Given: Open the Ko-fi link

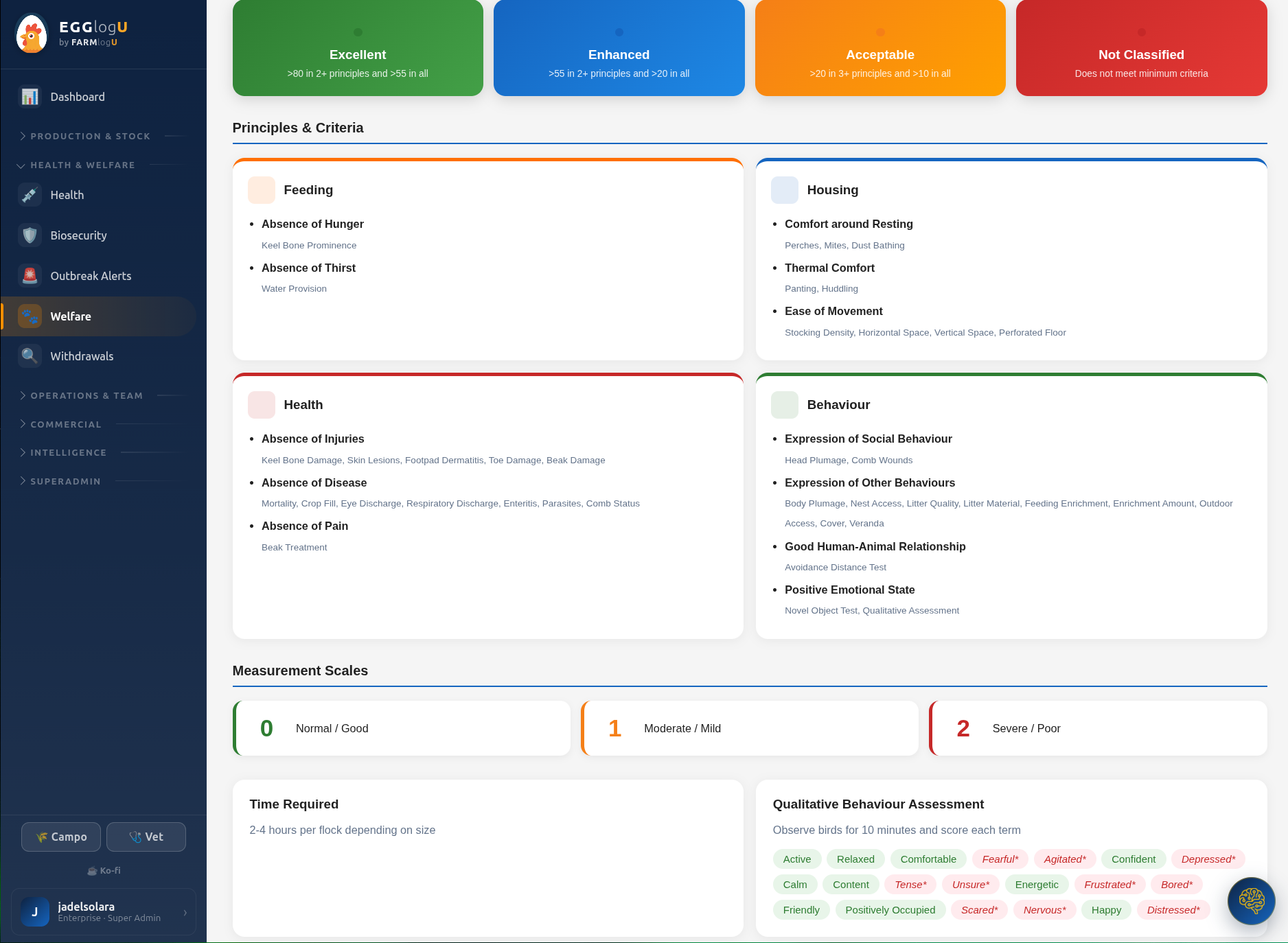Looking at the screenshot, I should (x=104, y=871).
